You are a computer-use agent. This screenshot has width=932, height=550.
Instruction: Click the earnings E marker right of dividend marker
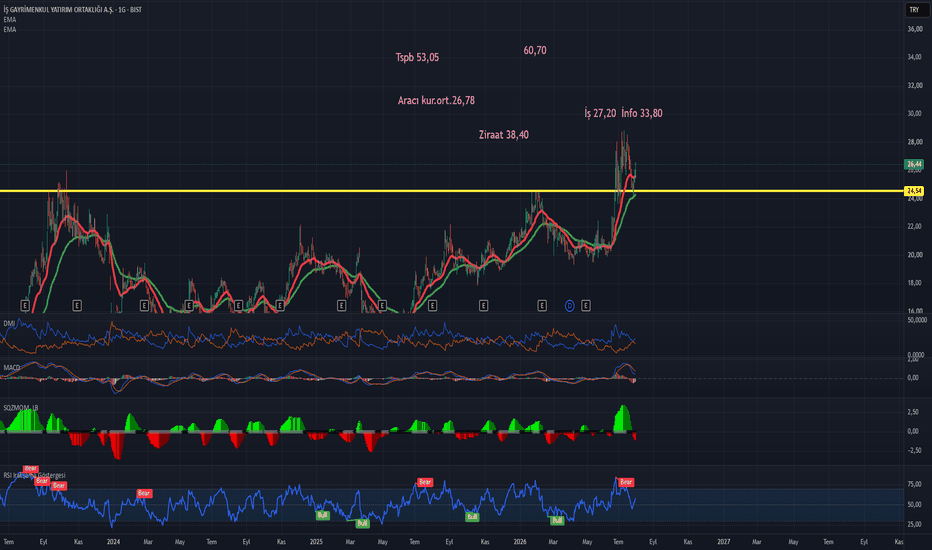point(585,306)
